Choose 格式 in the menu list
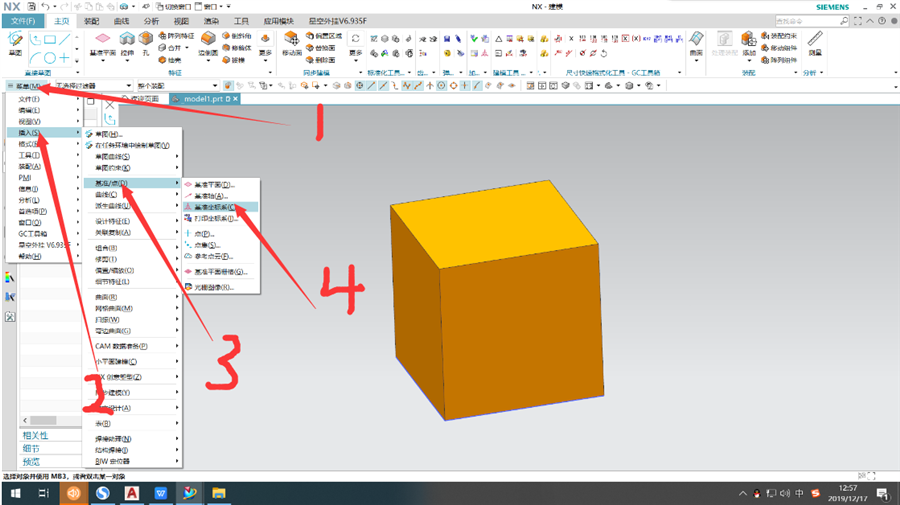Viewport: 900px width, 505px height. pyautogui.click(x=45, y=144)
